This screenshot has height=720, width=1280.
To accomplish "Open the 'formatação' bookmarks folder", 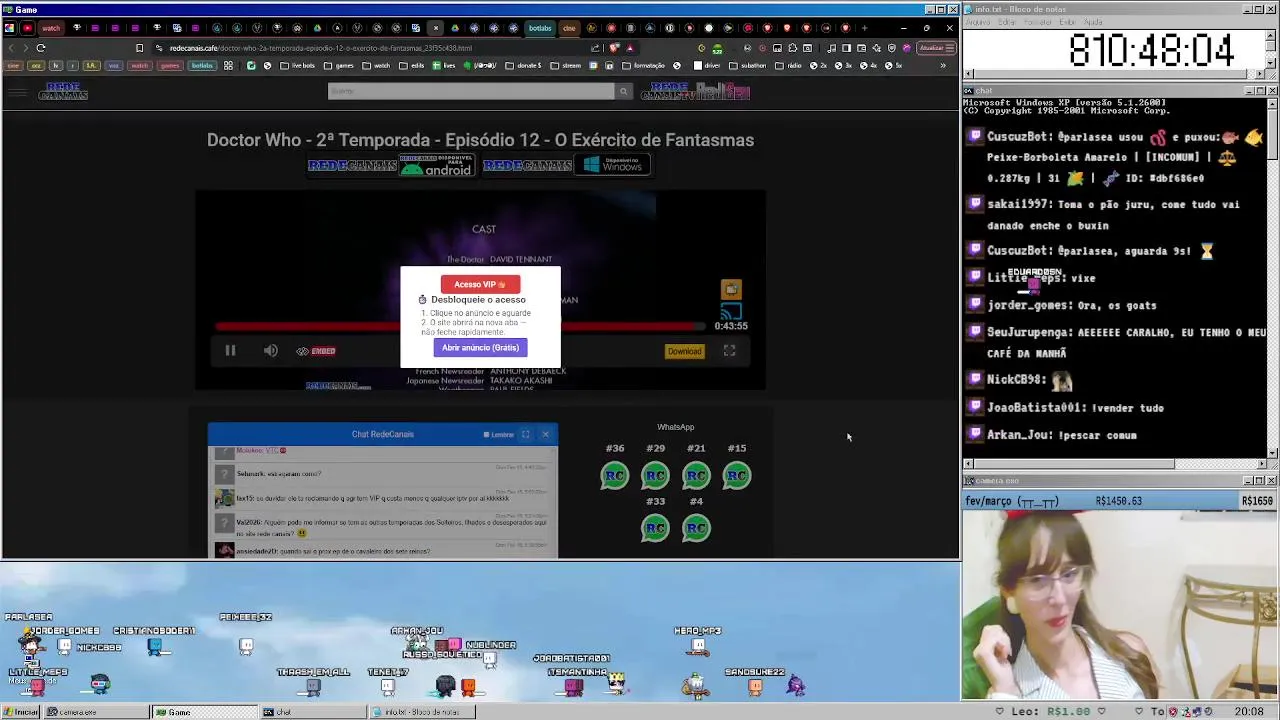I will pyautogui.click(x=643, y=66).
